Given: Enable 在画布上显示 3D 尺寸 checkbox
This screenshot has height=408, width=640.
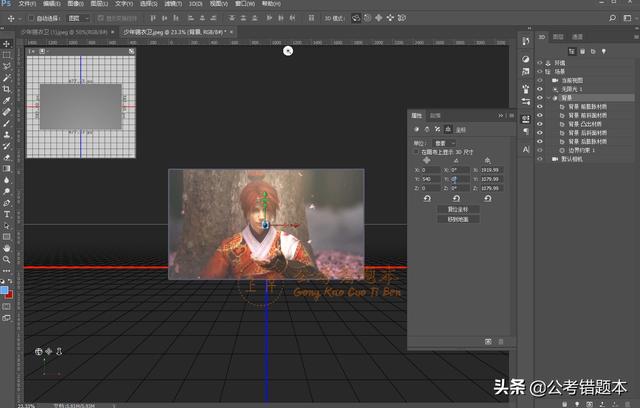Looking at the screenshot, I should pyautogui.click(x=416, y=152).
